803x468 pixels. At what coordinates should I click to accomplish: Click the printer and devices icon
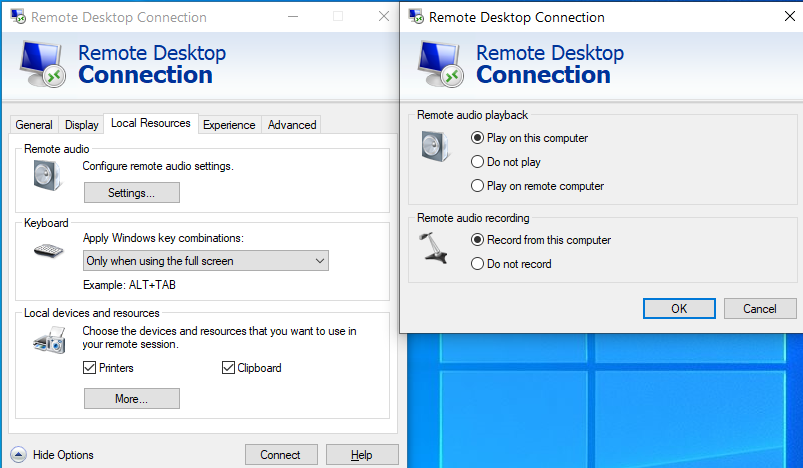coord(50,340)
